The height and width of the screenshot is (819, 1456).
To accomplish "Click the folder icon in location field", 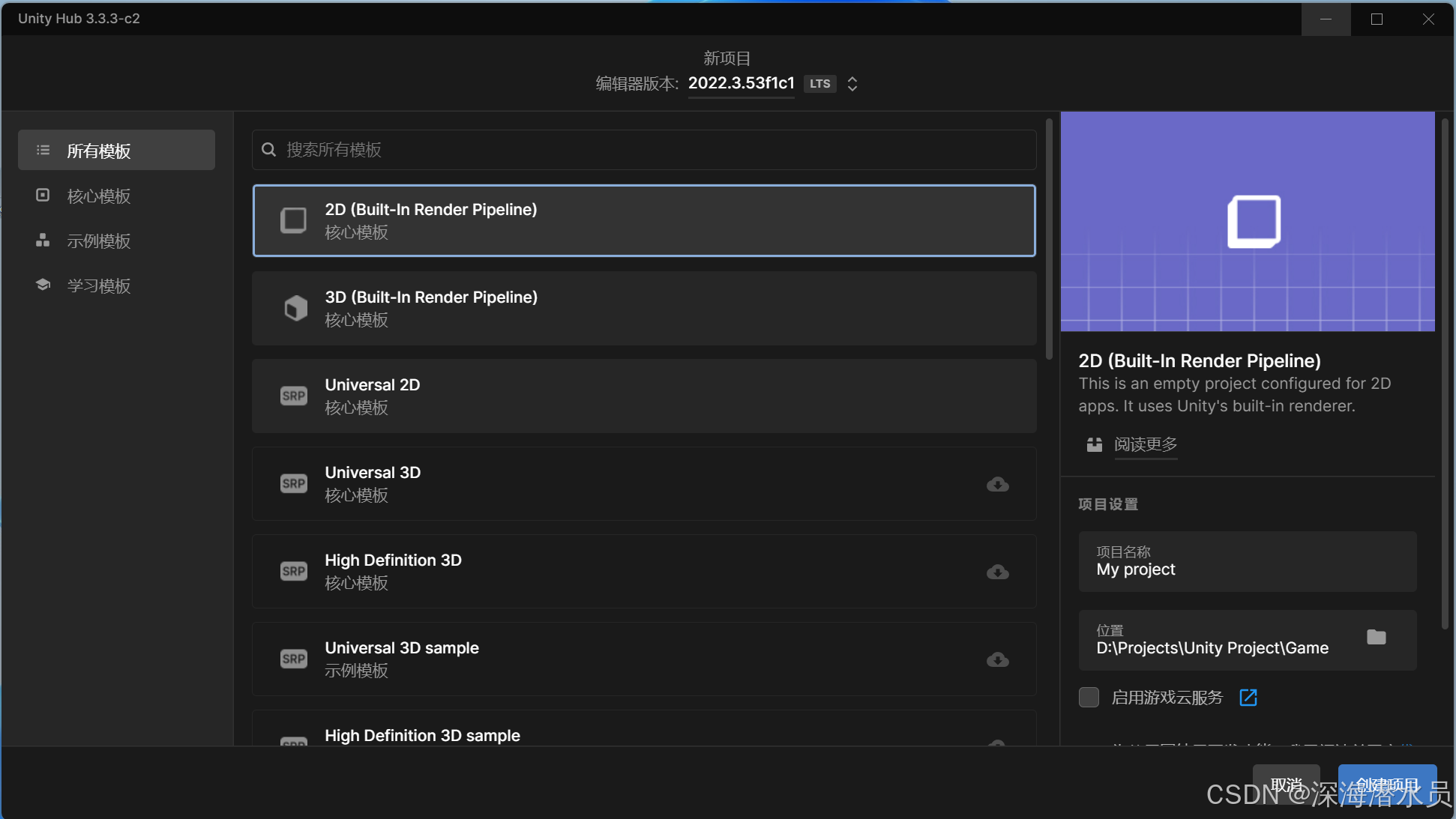I will coord(1376,638).
